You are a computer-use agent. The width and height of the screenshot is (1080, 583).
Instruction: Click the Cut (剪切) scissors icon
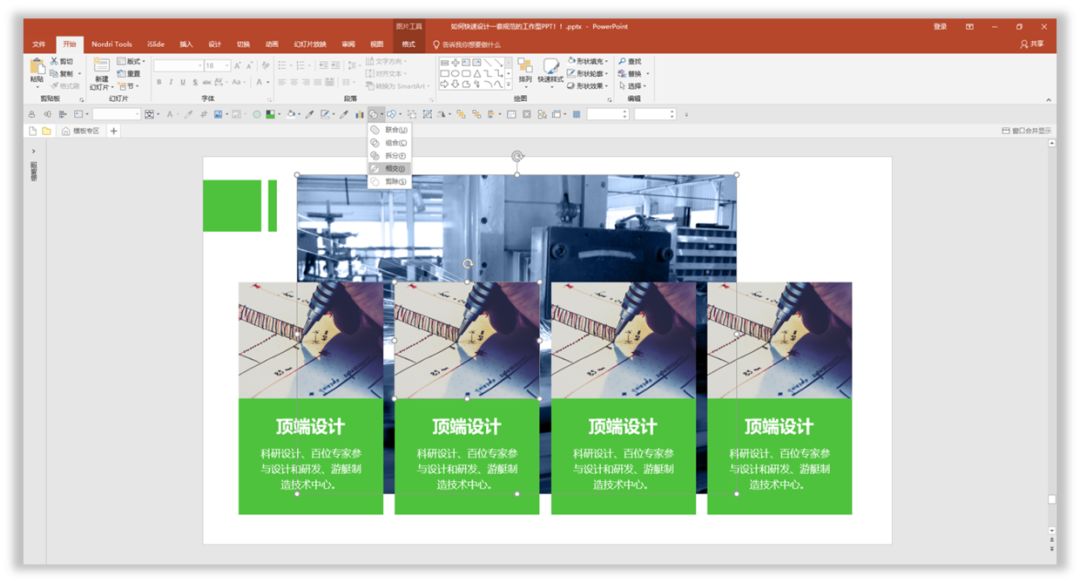tap(54, 61)
